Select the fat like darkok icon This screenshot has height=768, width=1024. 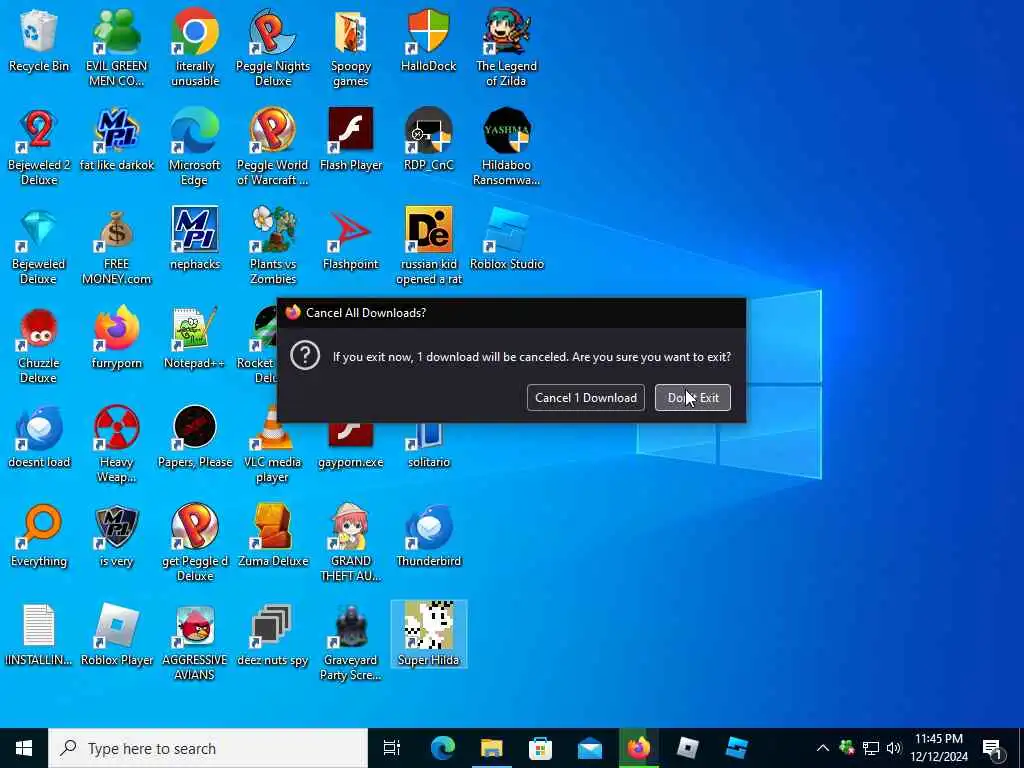(116, 140)
